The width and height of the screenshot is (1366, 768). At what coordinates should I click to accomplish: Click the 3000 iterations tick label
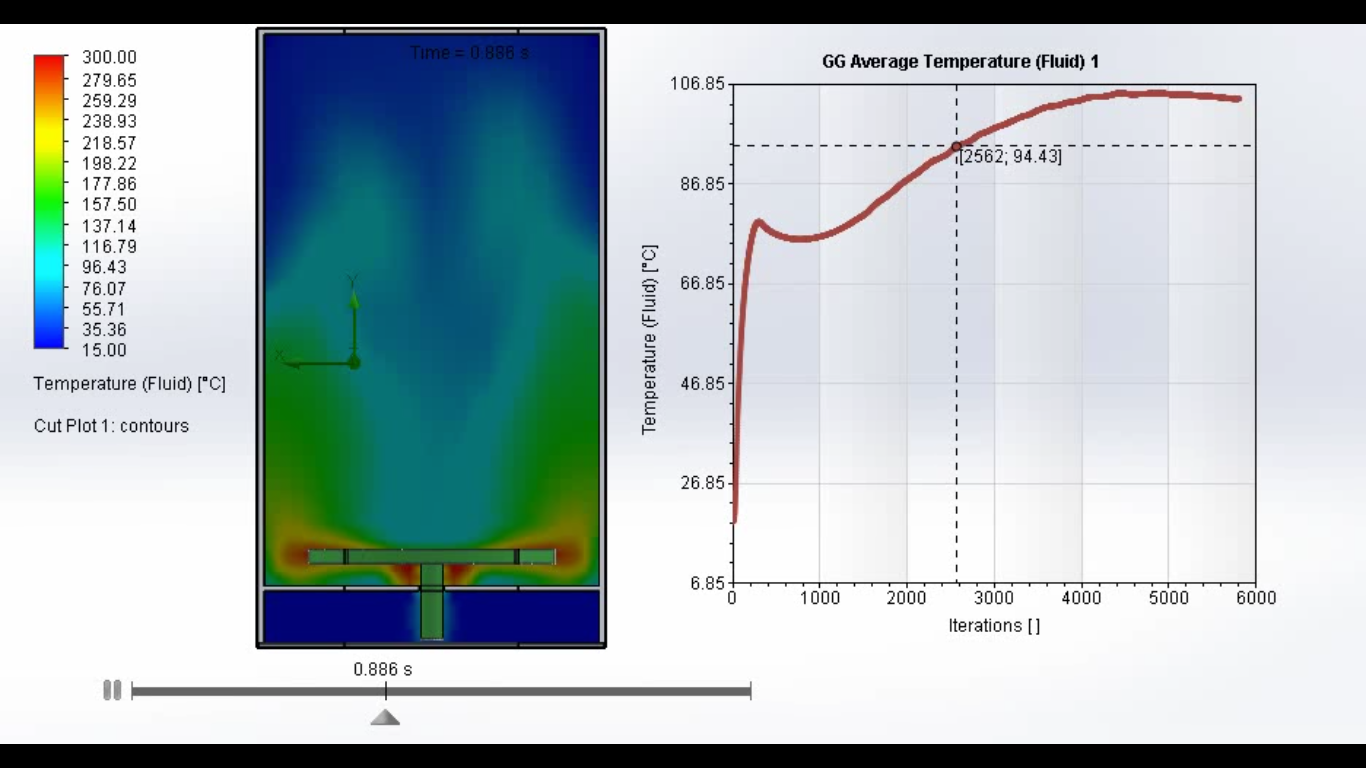point(994,598)
